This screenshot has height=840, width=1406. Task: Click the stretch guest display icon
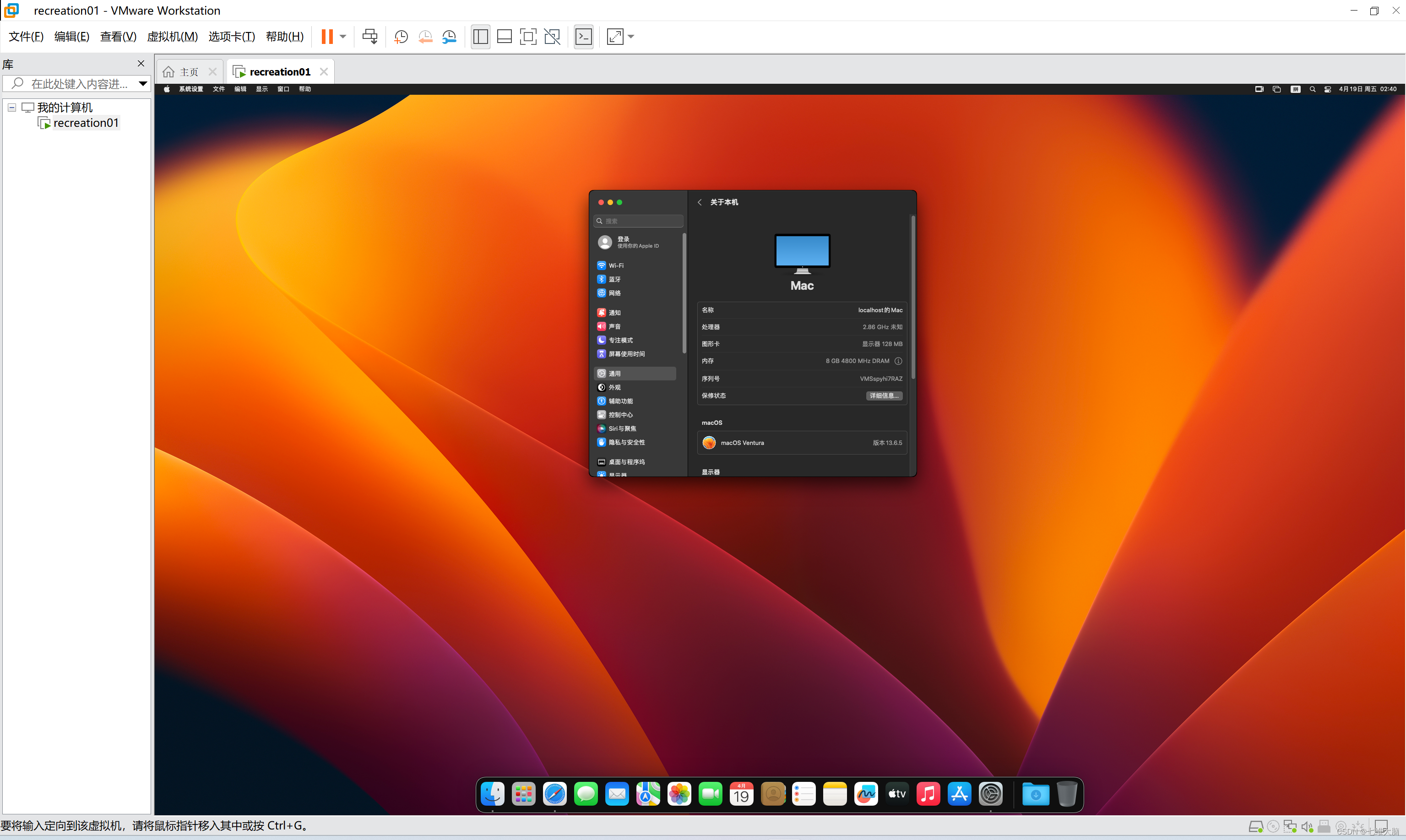coord(615,37)
